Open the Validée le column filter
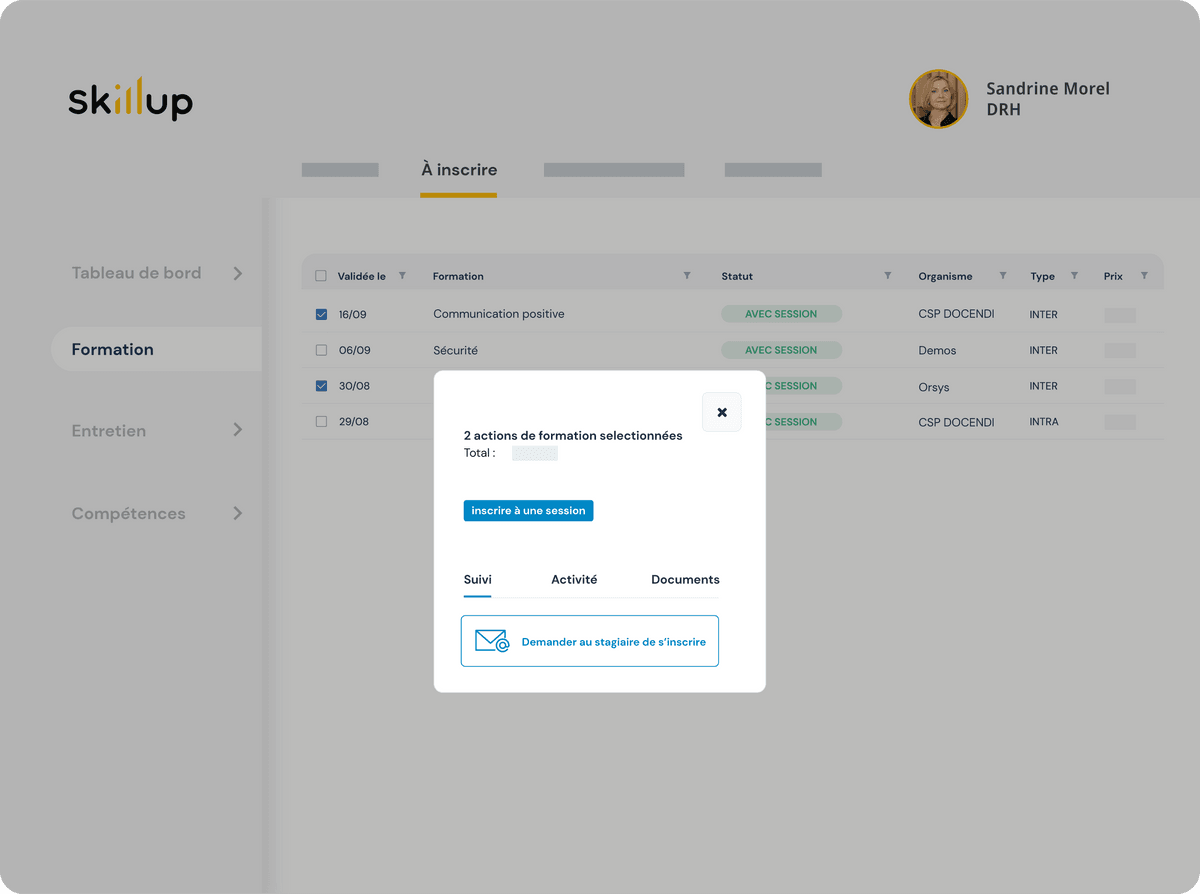This screenshot has height=894, width=1200. (402, 276)
